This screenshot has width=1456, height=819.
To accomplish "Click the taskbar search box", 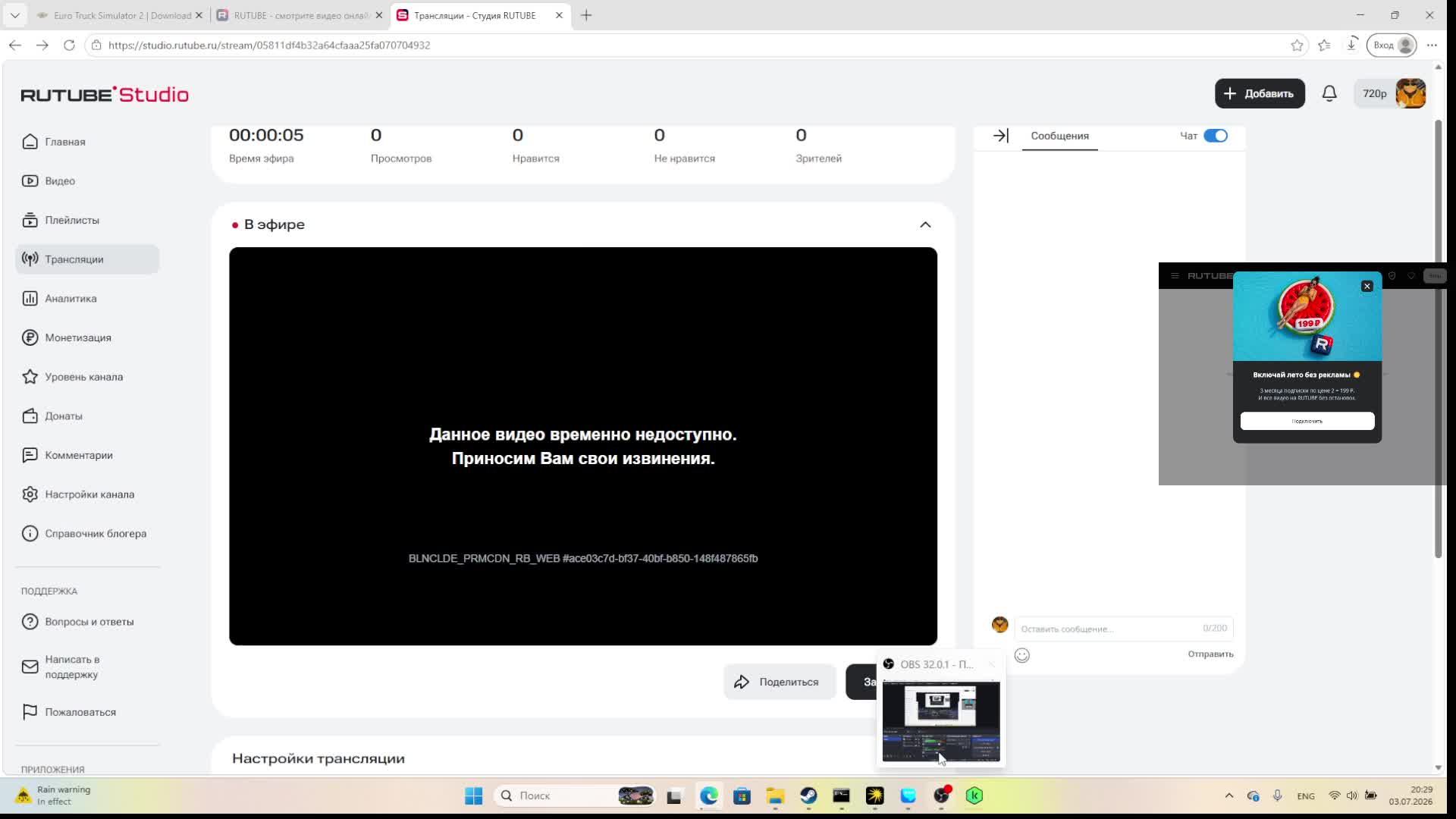I will point(574,795).
